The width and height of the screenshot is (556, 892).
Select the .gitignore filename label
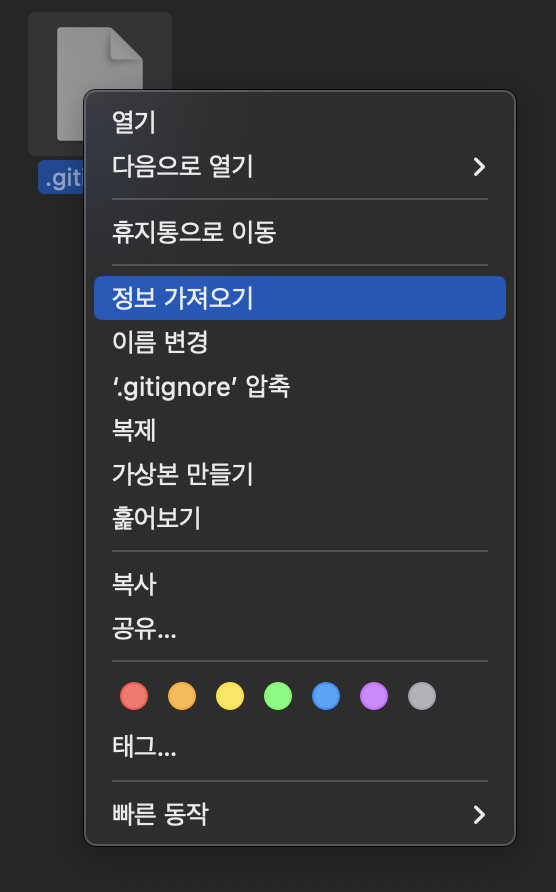61,177
